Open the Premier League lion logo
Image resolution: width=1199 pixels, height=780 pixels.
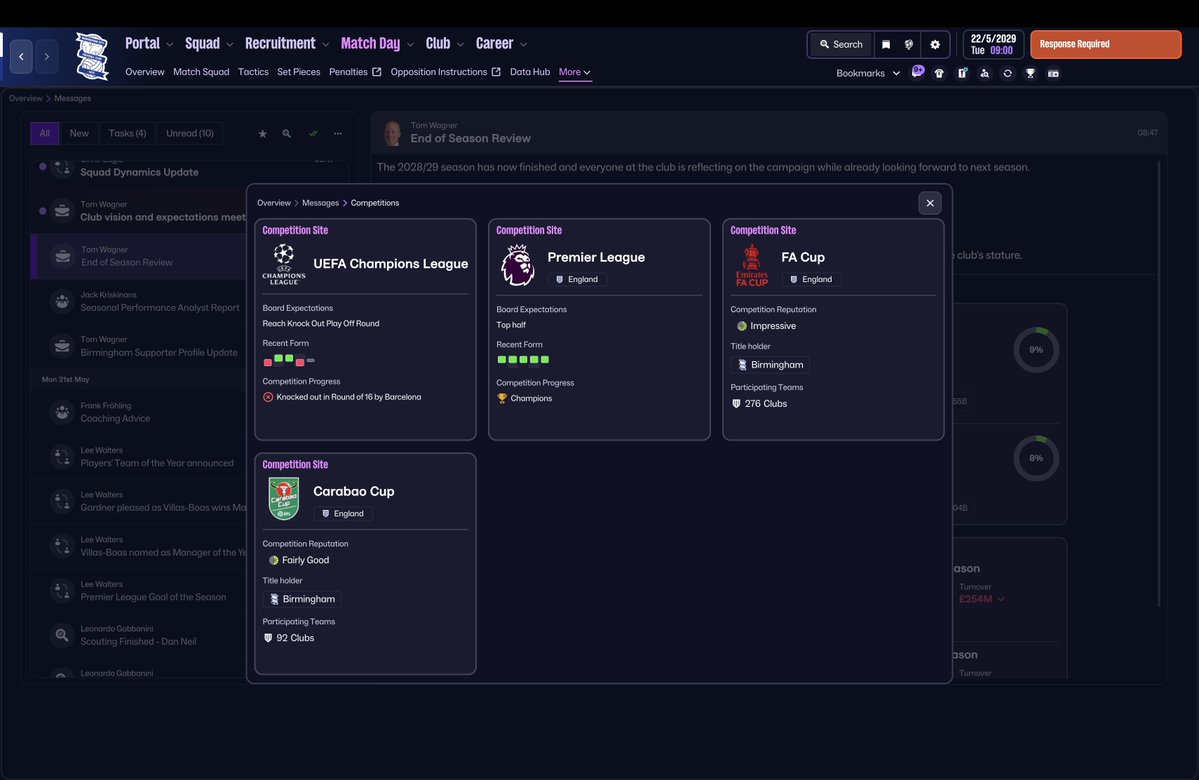(x=518, y=265)
